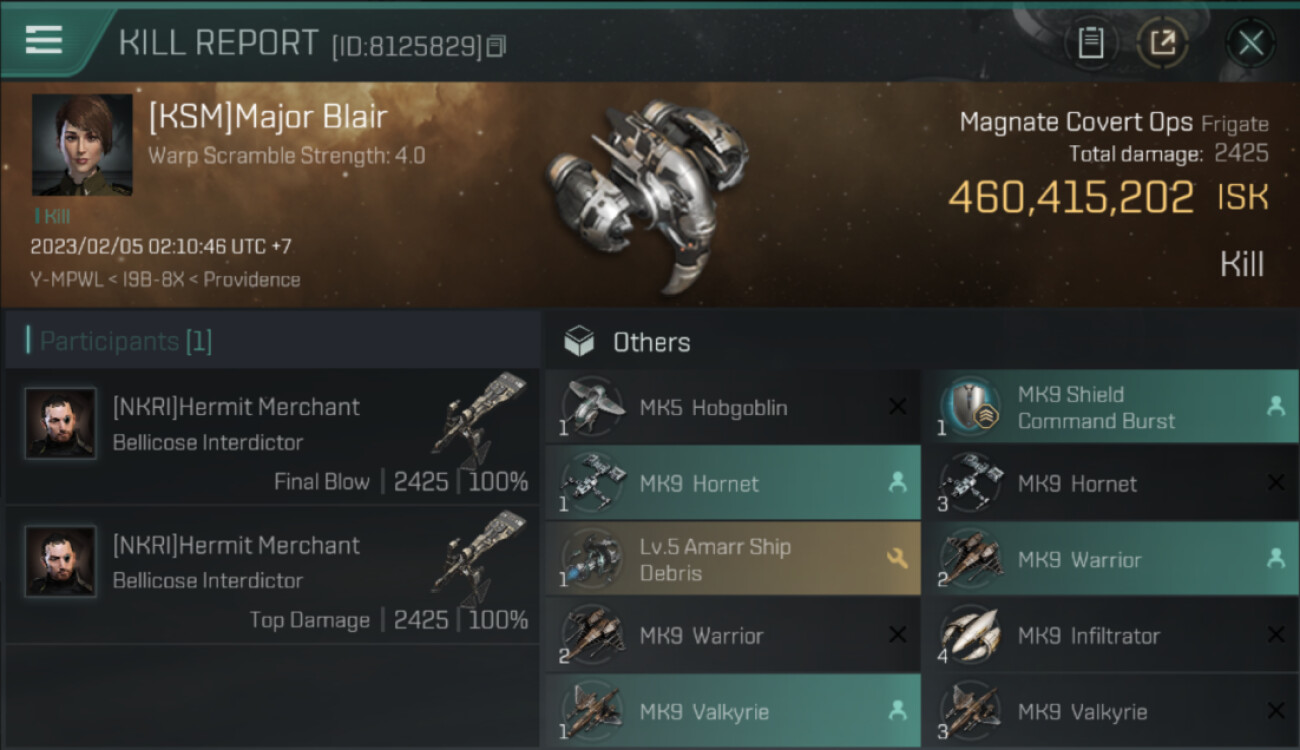
Task: Share the kill report externally
Action: coord(1162,43)
